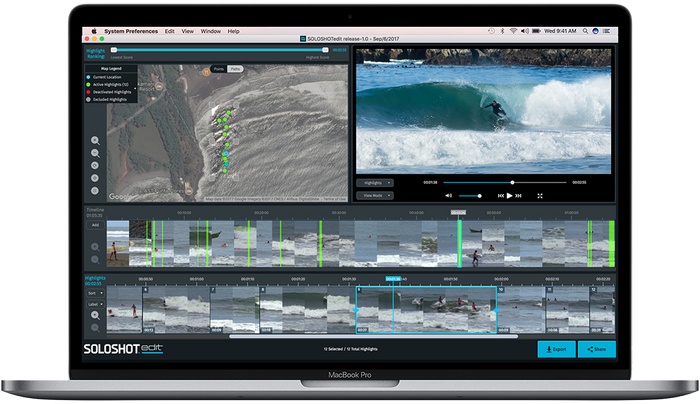Enter fullscreen video mode
Image resolution: width=700 pixels, height=404 pixels.
(540, 196)
